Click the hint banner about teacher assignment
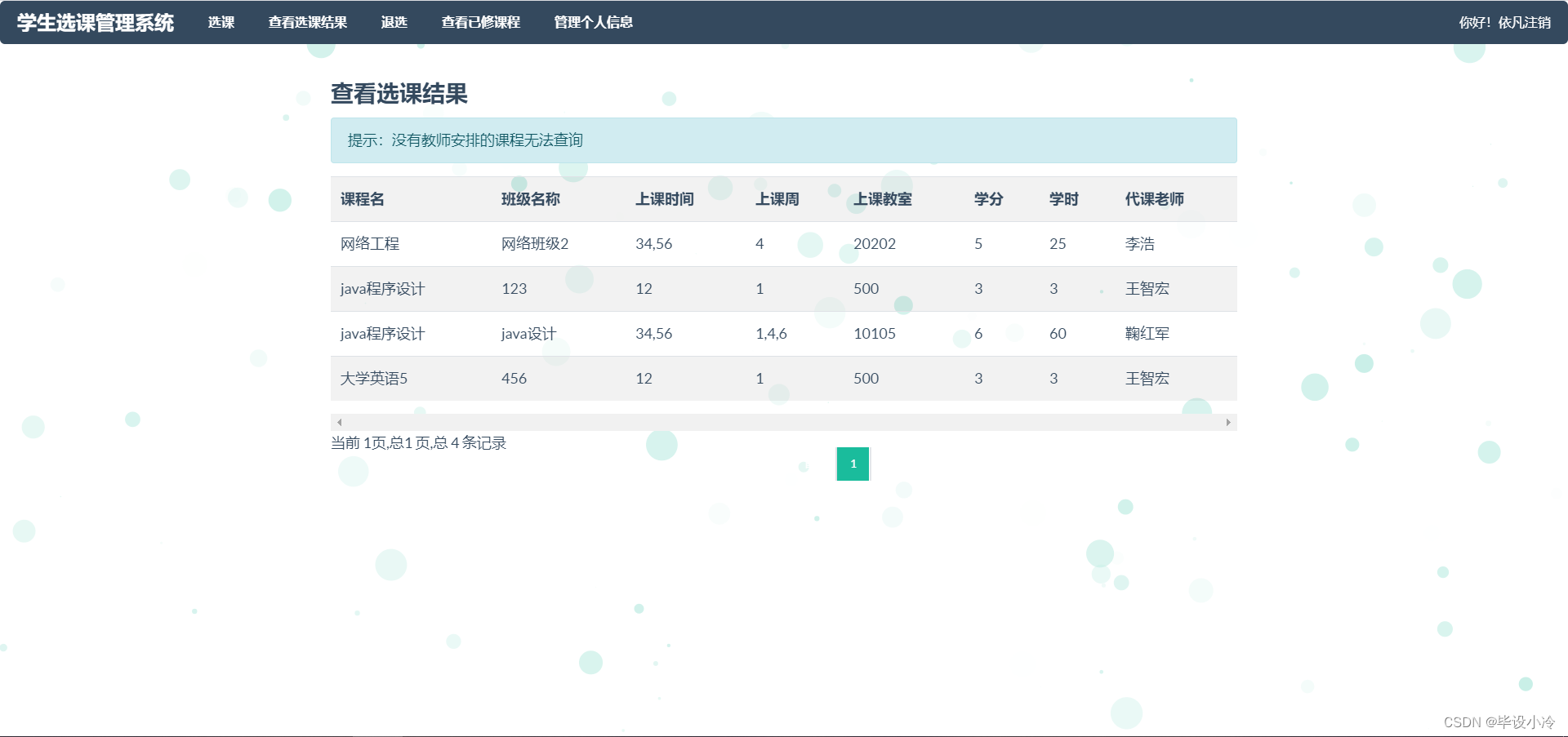 [x=783, y=140]
